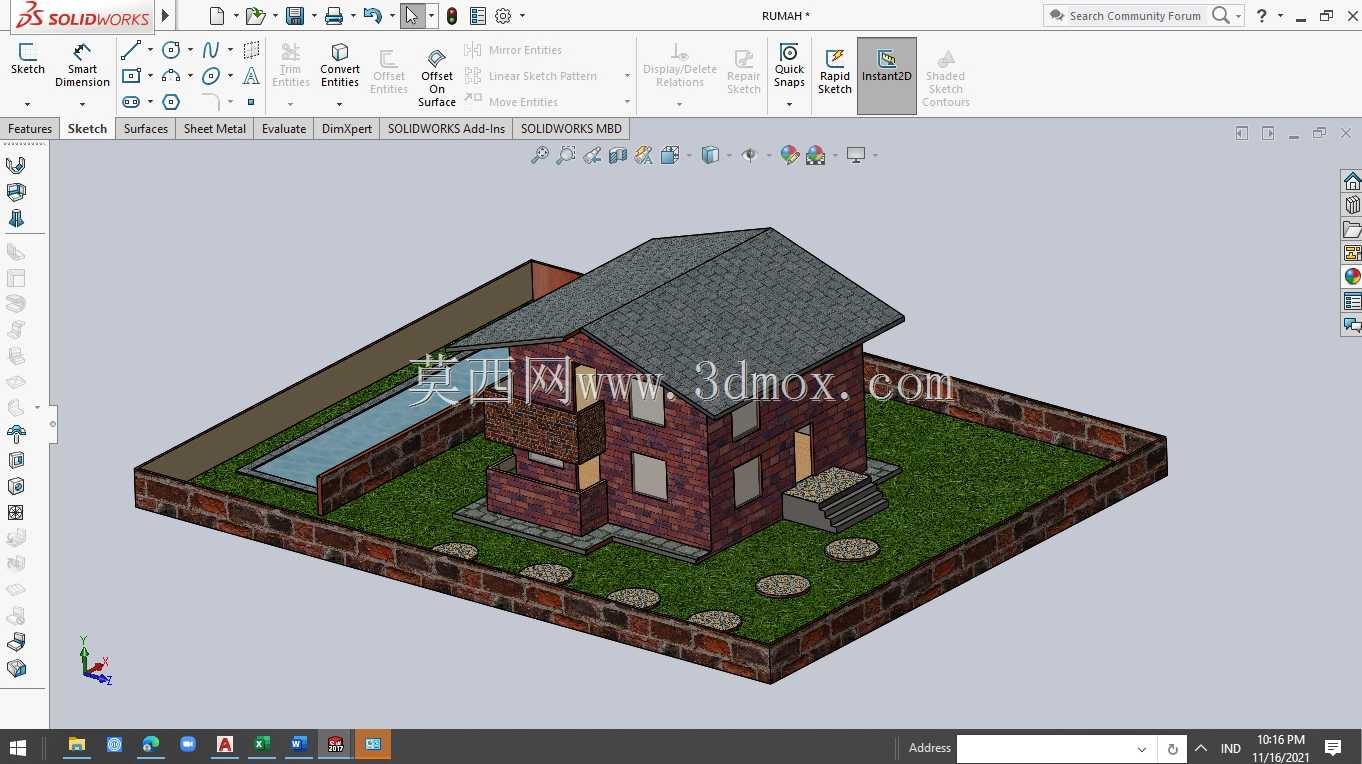The height and width of the screenshot is (764, 1362).
Task: Open the Quick Snaps dropdown arrow
Action: (x=789, y=104)
